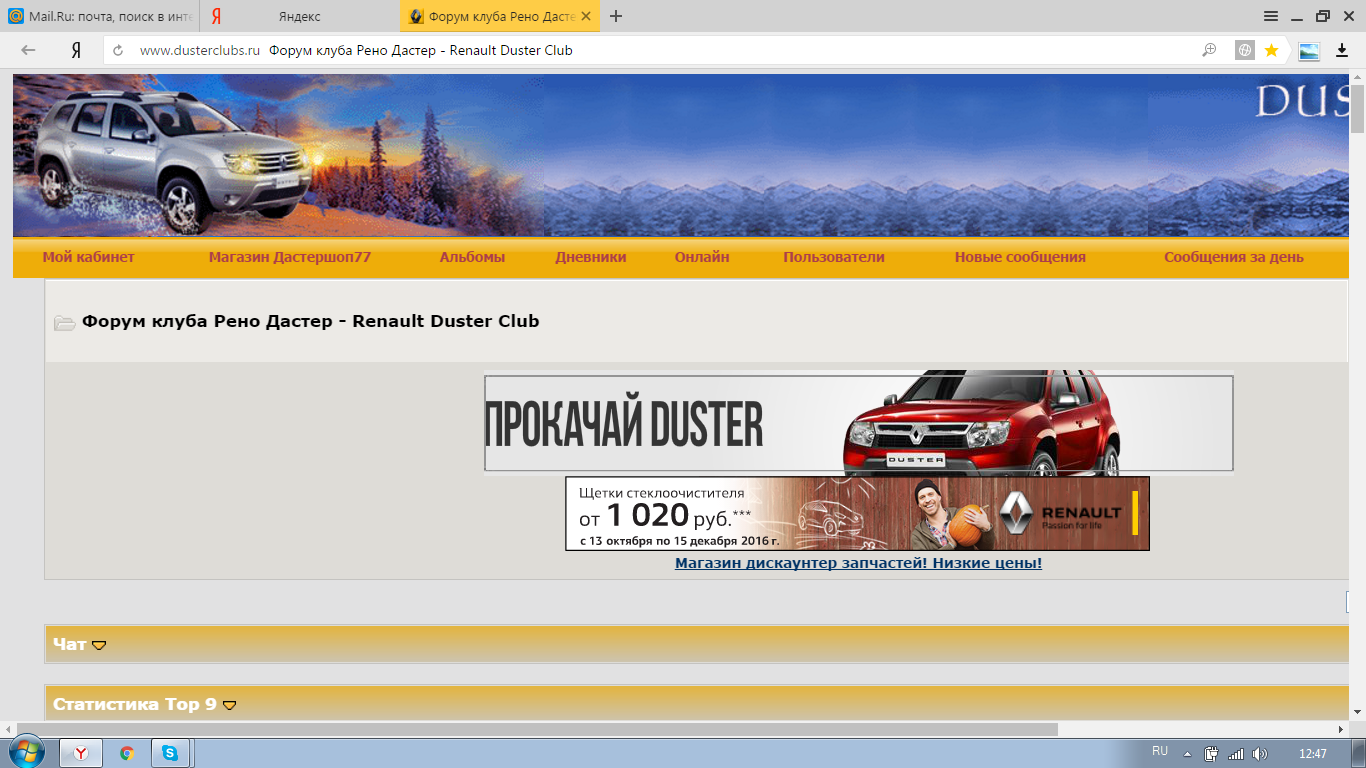Click the yellow bookmark star

(1272, 50)
